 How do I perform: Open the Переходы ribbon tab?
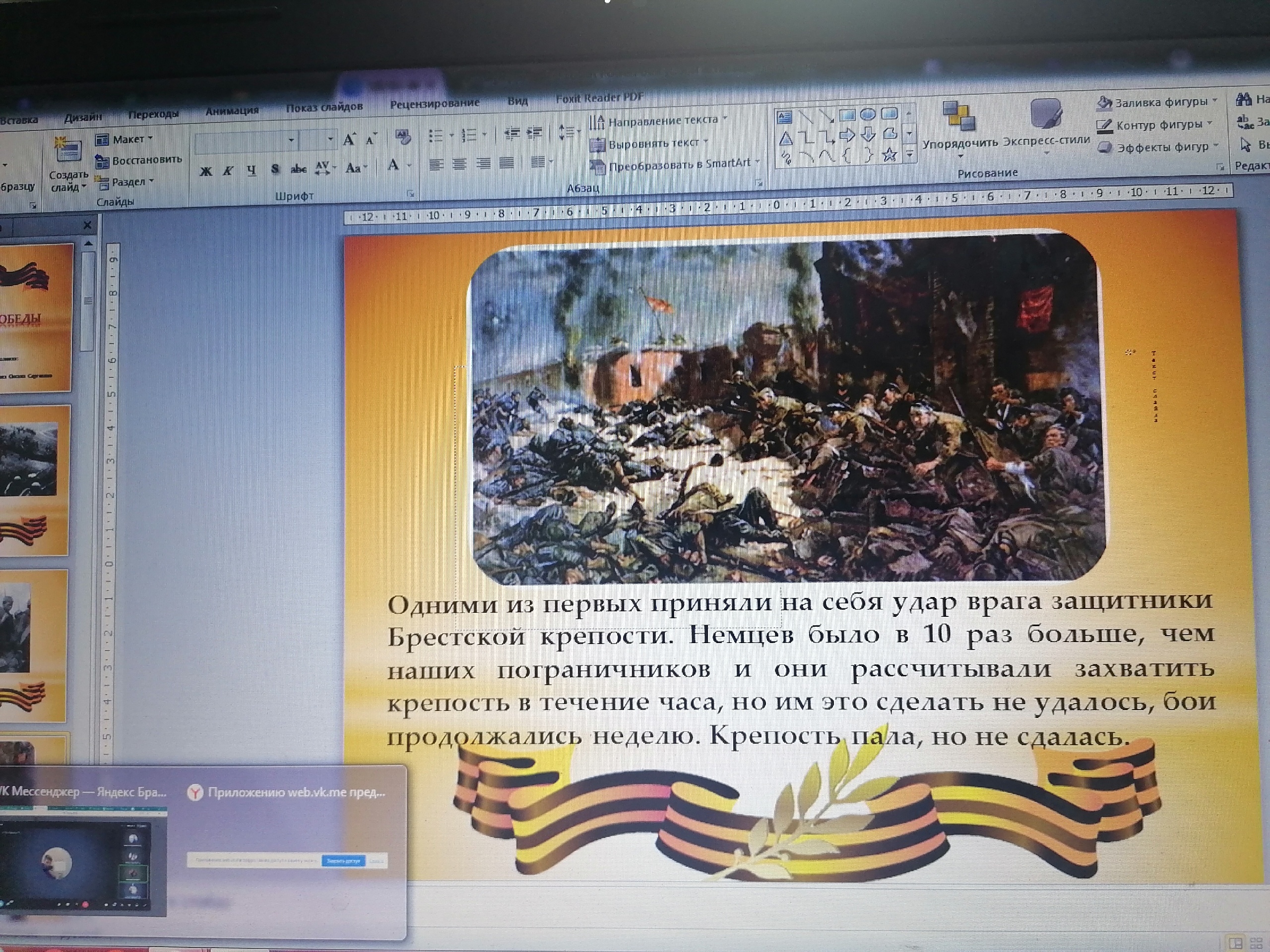click(153, 114)
